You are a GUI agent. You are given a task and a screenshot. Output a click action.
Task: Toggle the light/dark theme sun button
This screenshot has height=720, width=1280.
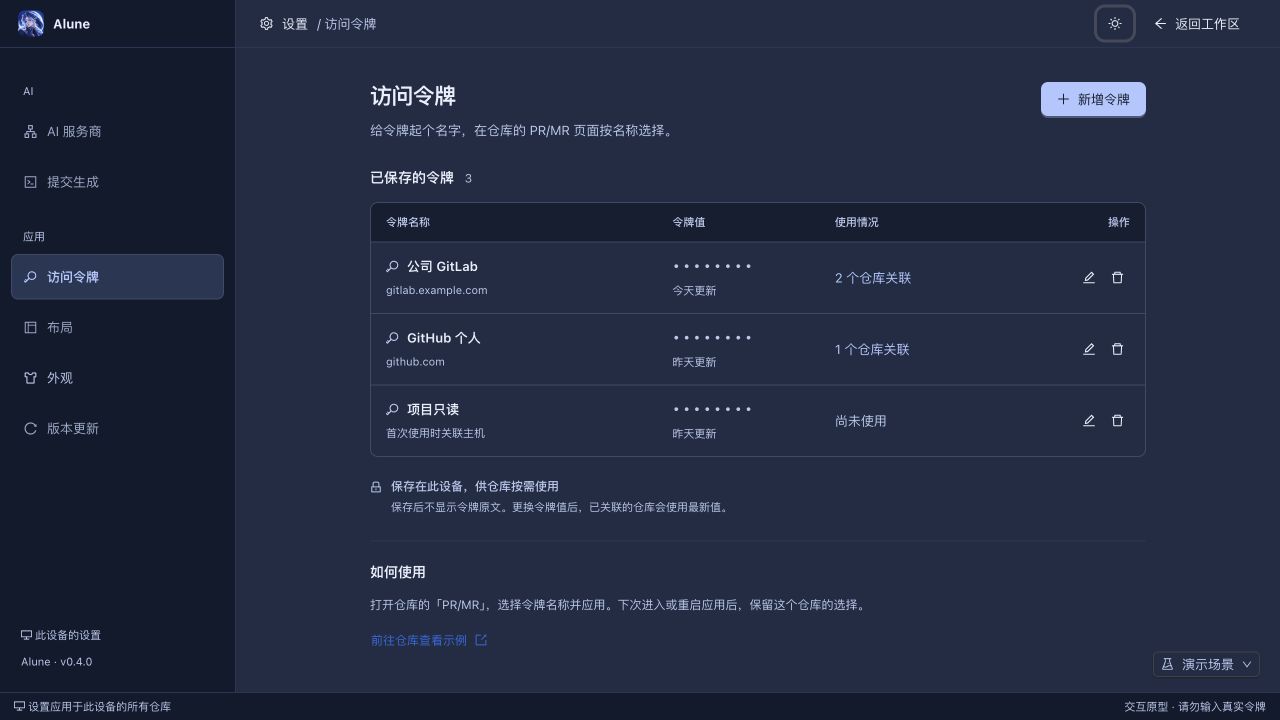tap(1115, 24)
